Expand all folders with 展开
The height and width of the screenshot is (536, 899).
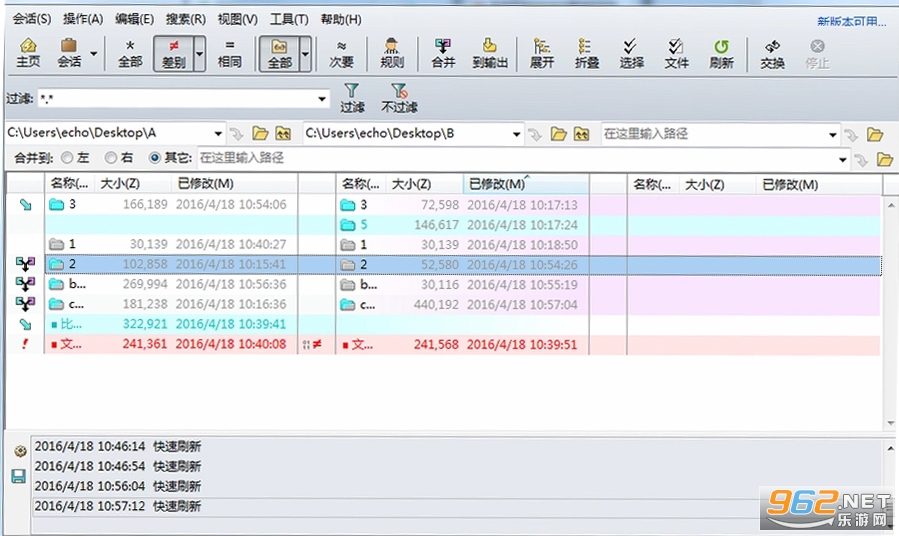point(541,53)
